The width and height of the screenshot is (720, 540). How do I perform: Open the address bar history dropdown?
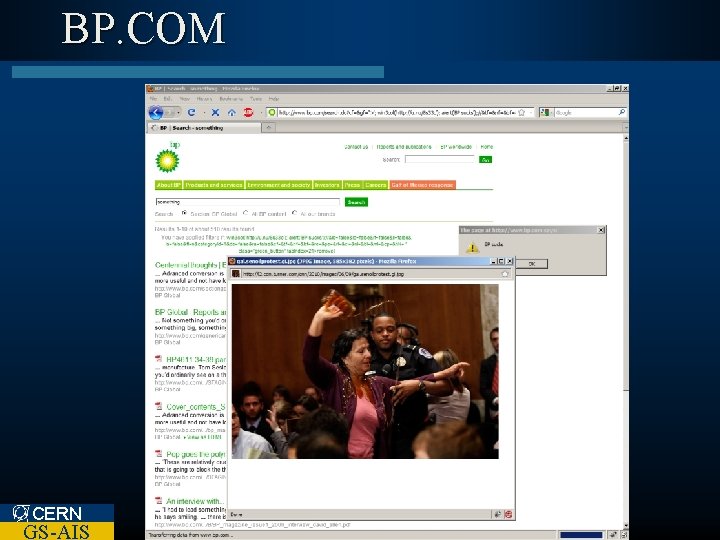point(530,112)
